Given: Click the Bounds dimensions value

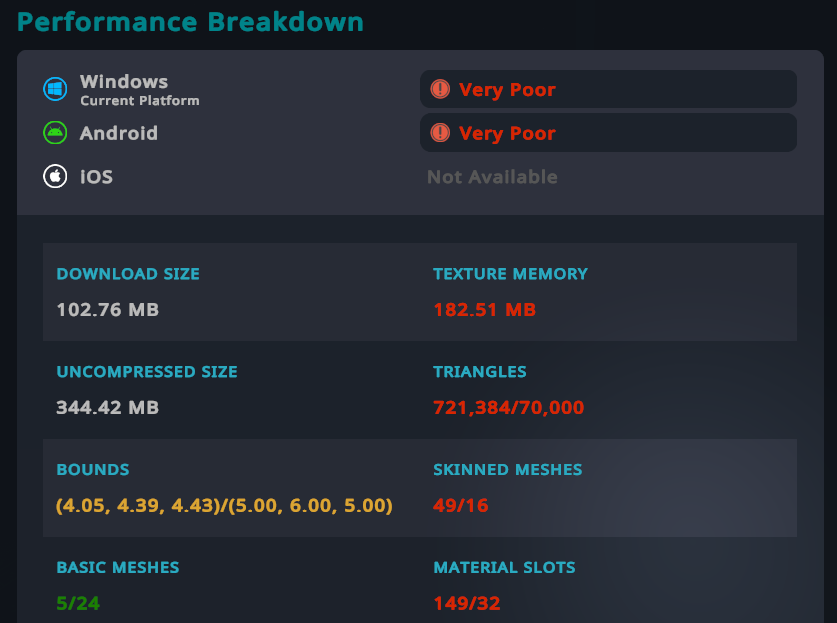Looking at the screenshot, I should pyautogui.click(x=224, y=506).
